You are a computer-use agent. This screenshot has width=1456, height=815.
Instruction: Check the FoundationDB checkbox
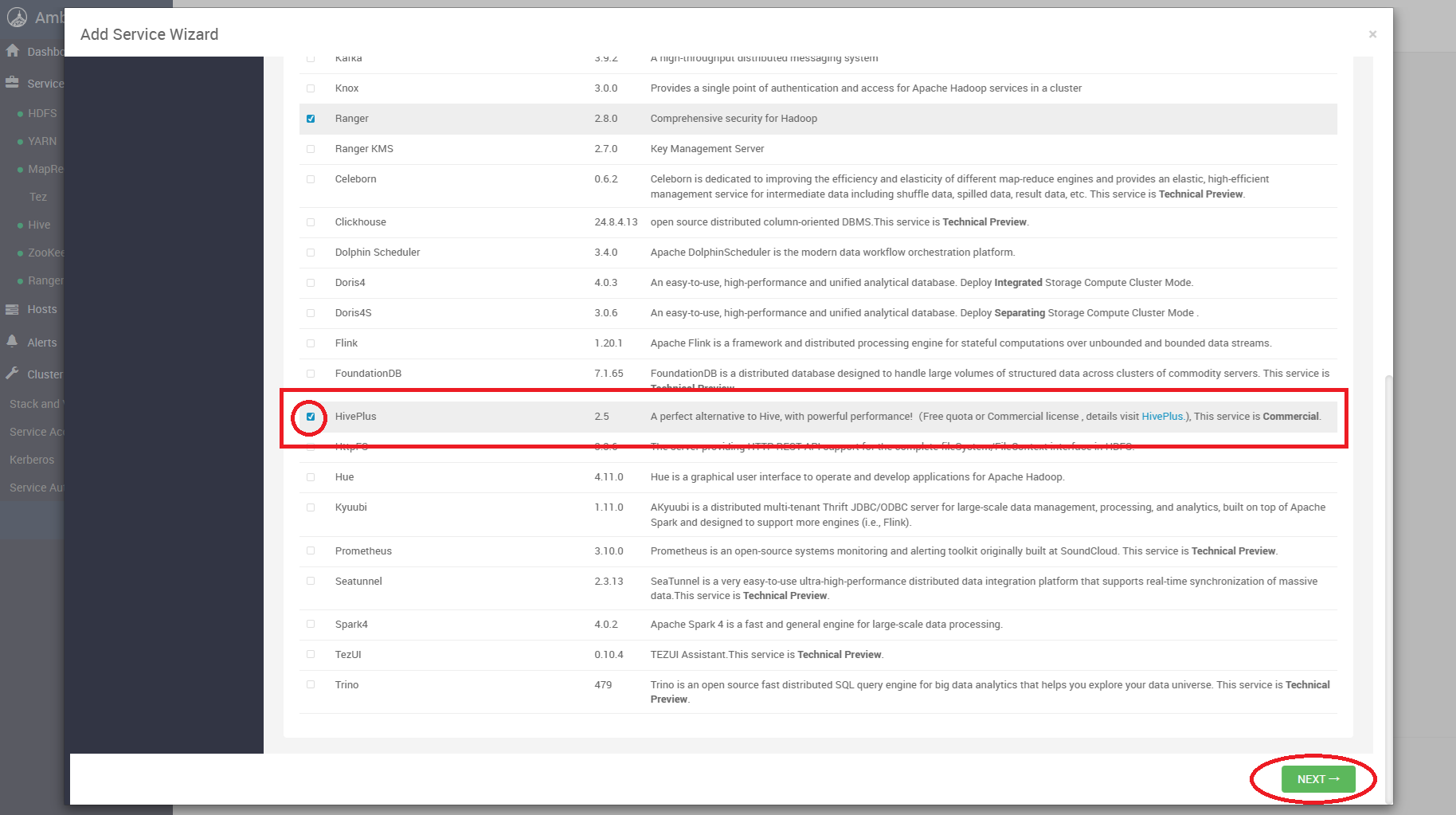click(311, 374)
